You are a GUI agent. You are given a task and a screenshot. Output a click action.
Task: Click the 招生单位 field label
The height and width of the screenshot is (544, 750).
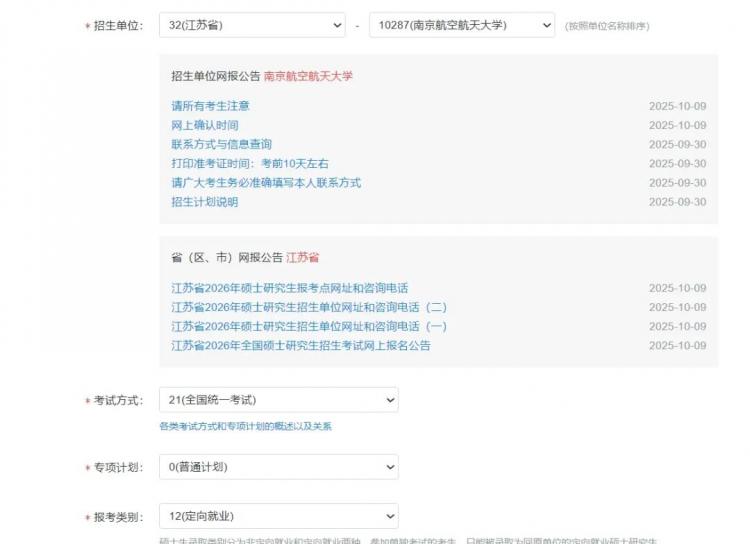118,25
